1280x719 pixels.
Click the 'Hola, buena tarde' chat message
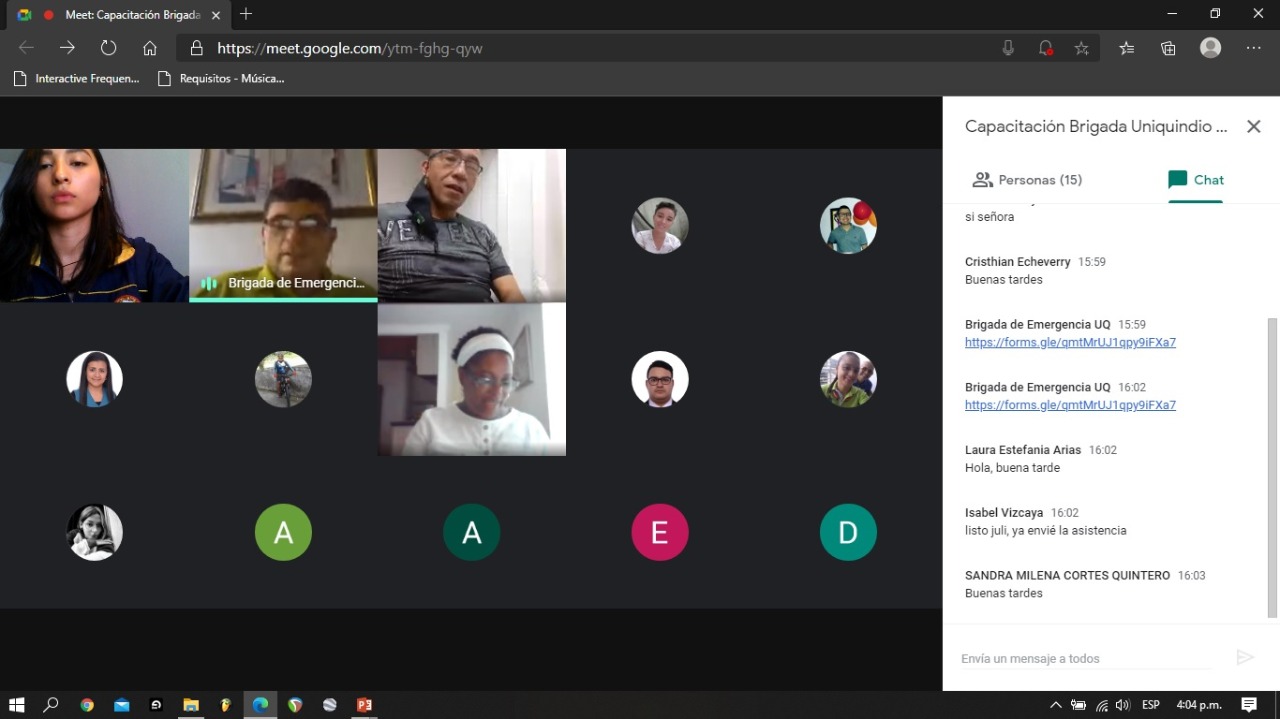click(x=1012, y=468)
